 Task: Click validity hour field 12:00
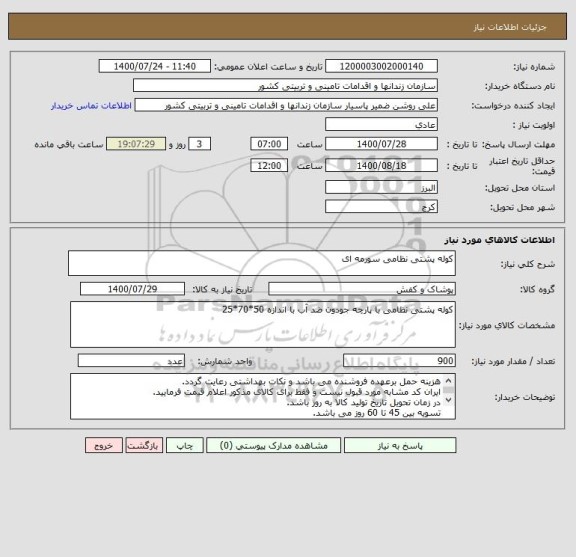(269, 165)
